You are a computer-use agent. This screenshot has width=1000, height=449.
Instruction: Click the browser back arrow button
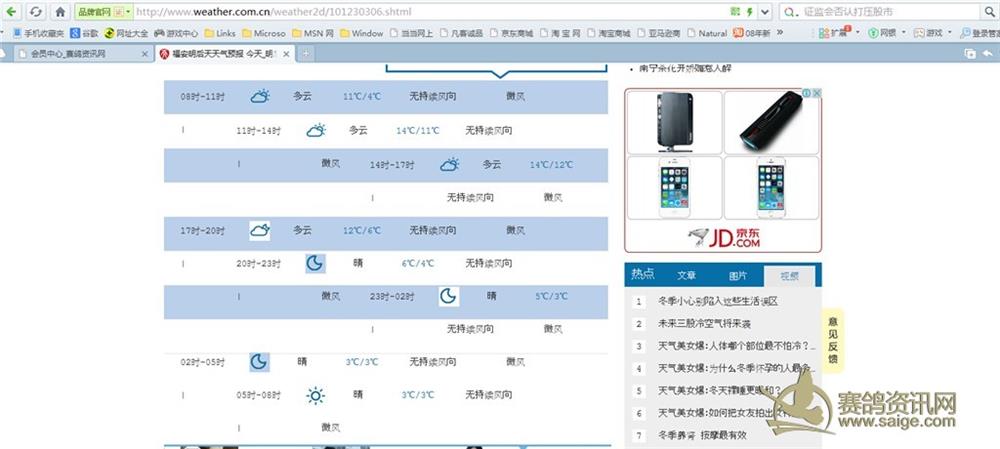pyautogui.click(x=12, y=12)
